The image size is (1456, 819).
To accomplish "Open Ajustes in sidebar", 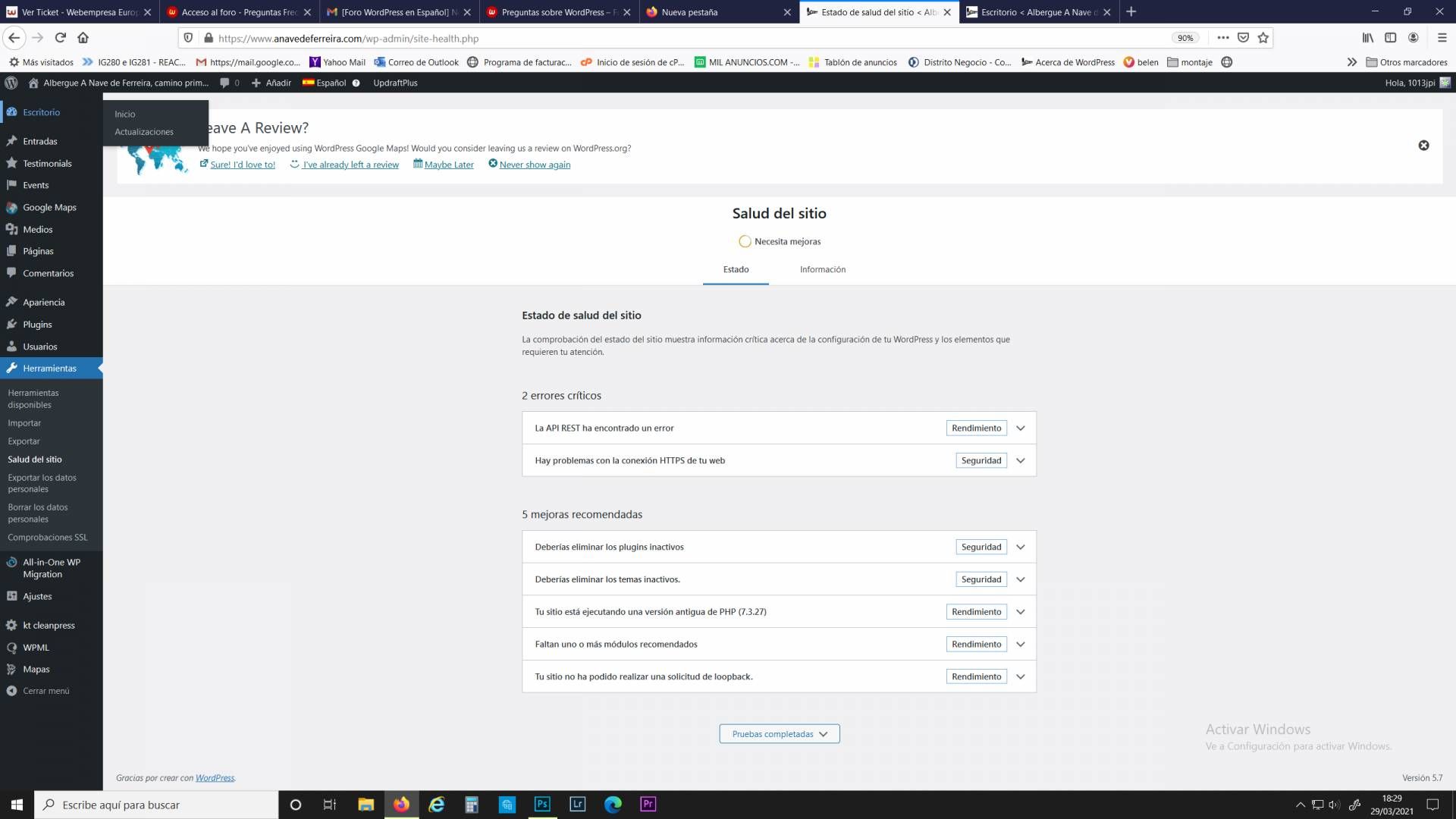I will point(37,596).
